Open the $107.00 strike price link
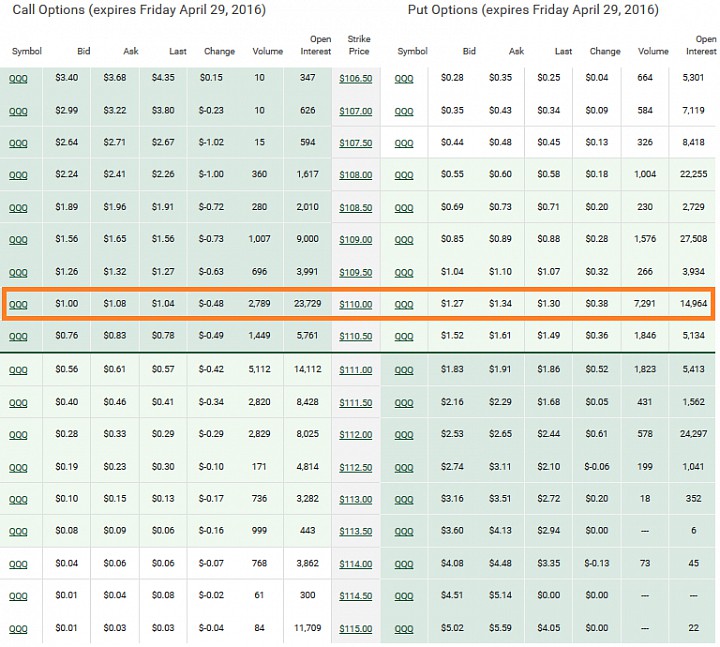 pos(355,111)
